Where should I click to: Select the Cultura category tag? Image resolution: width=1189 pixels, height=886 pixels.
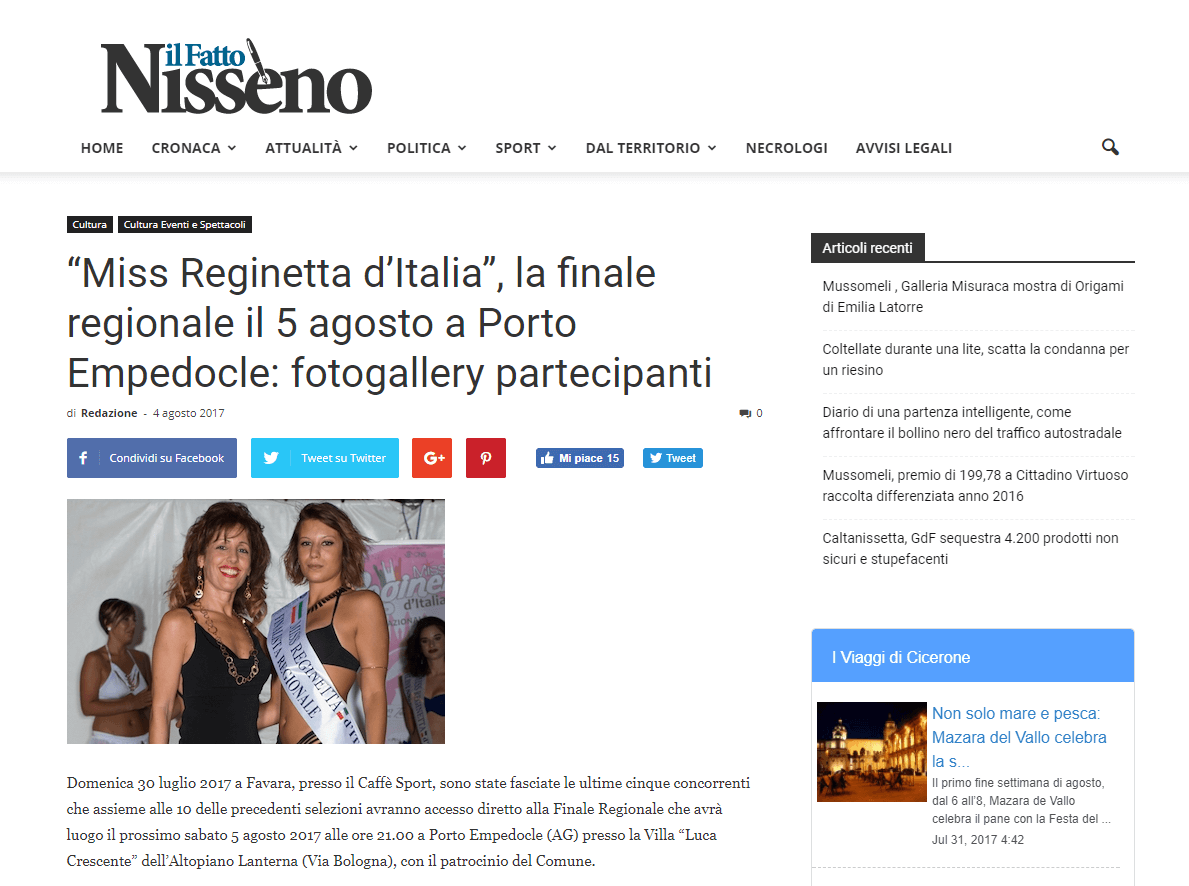pos(89,225)
